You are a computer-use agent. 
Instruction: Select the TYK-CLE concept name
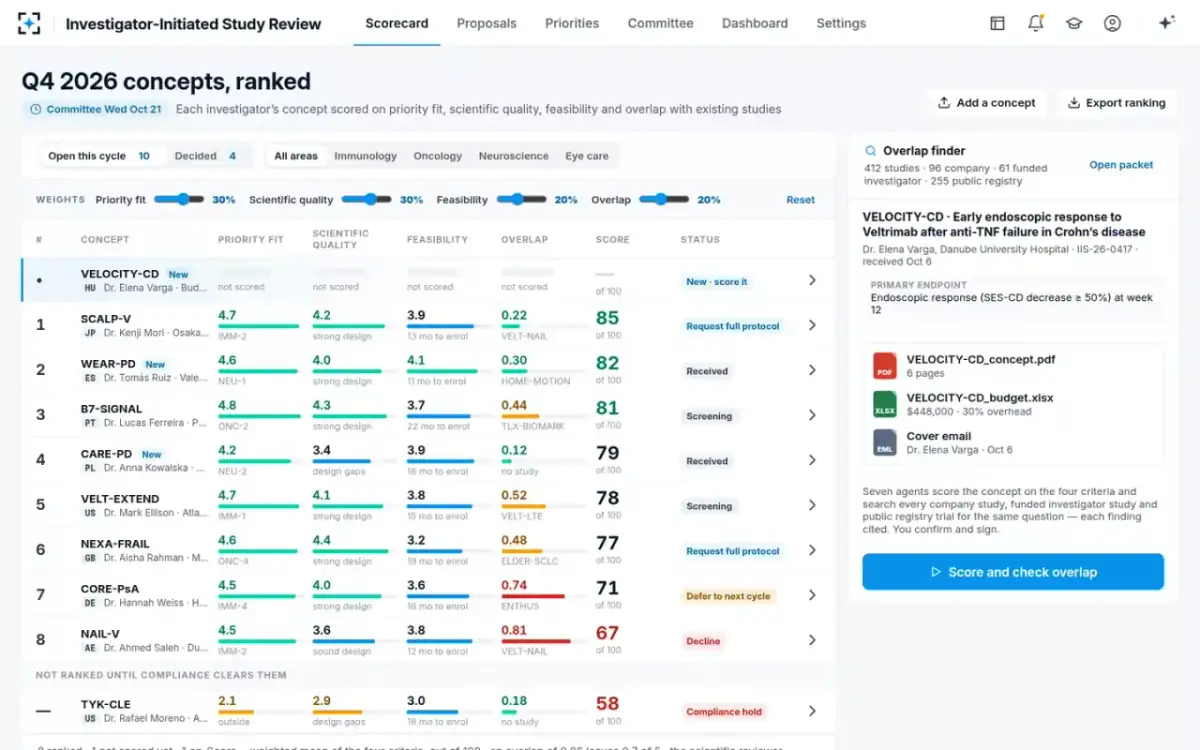pos(105,704)
